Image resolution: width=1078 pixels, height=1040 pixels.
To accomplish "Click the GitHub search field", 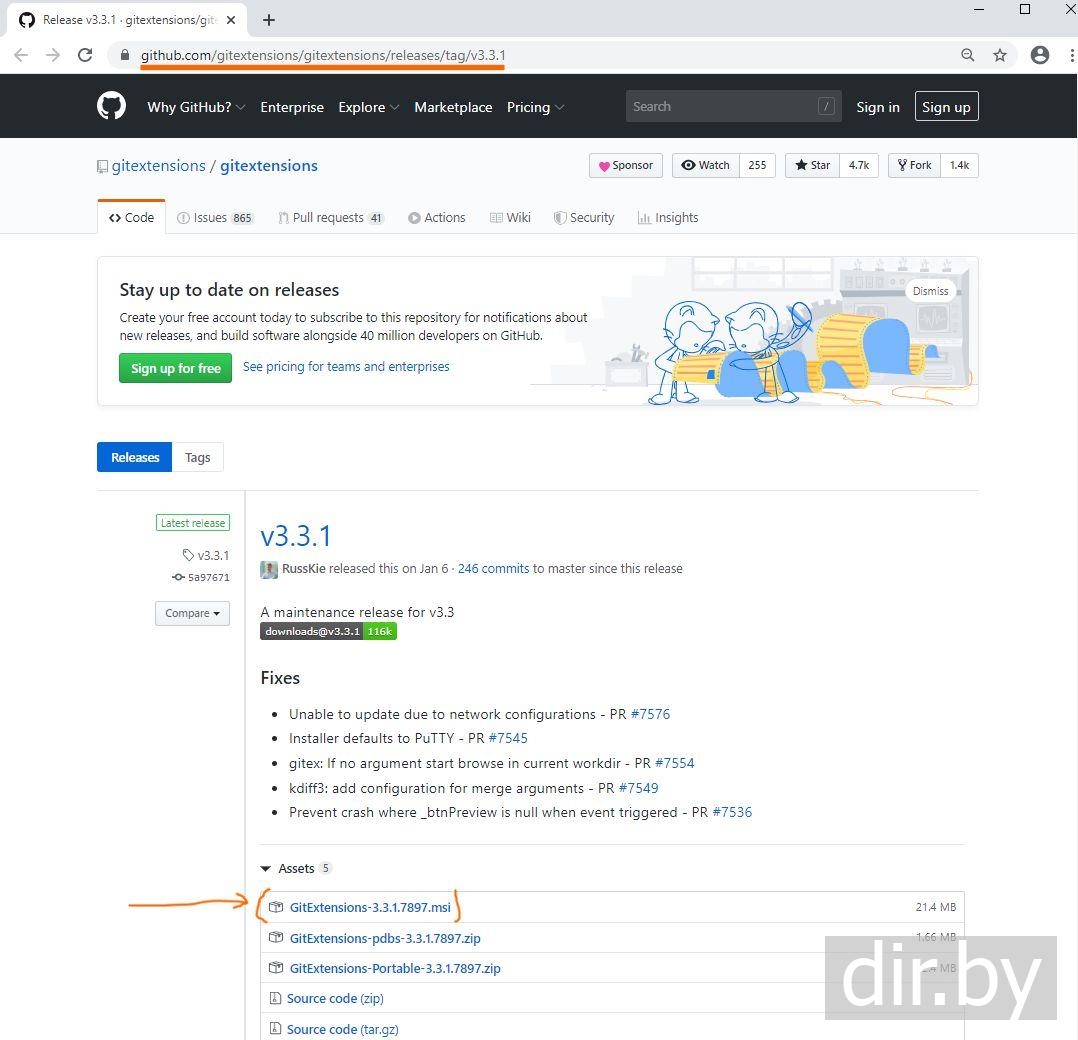I will pyautogui.click(x=720, y=107).
